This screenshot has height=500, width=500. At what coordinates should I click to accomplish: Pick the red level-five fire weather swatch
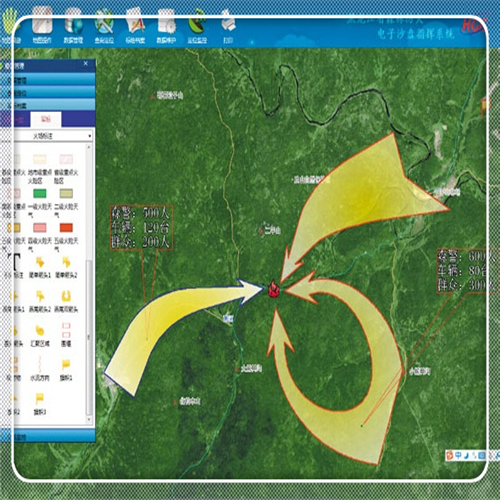click(x=66, y=228)
